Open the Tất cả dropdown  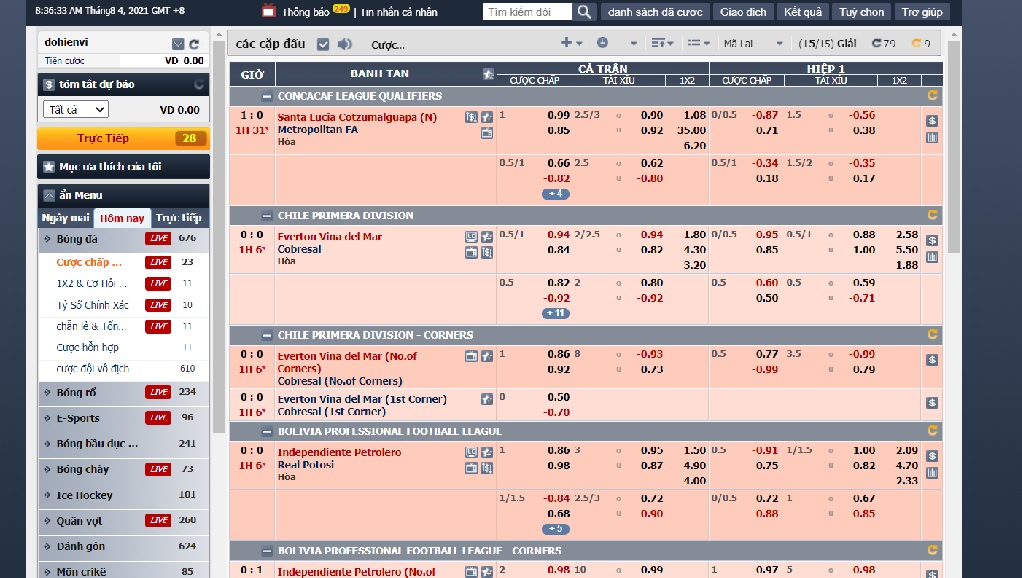click(76, 109)
